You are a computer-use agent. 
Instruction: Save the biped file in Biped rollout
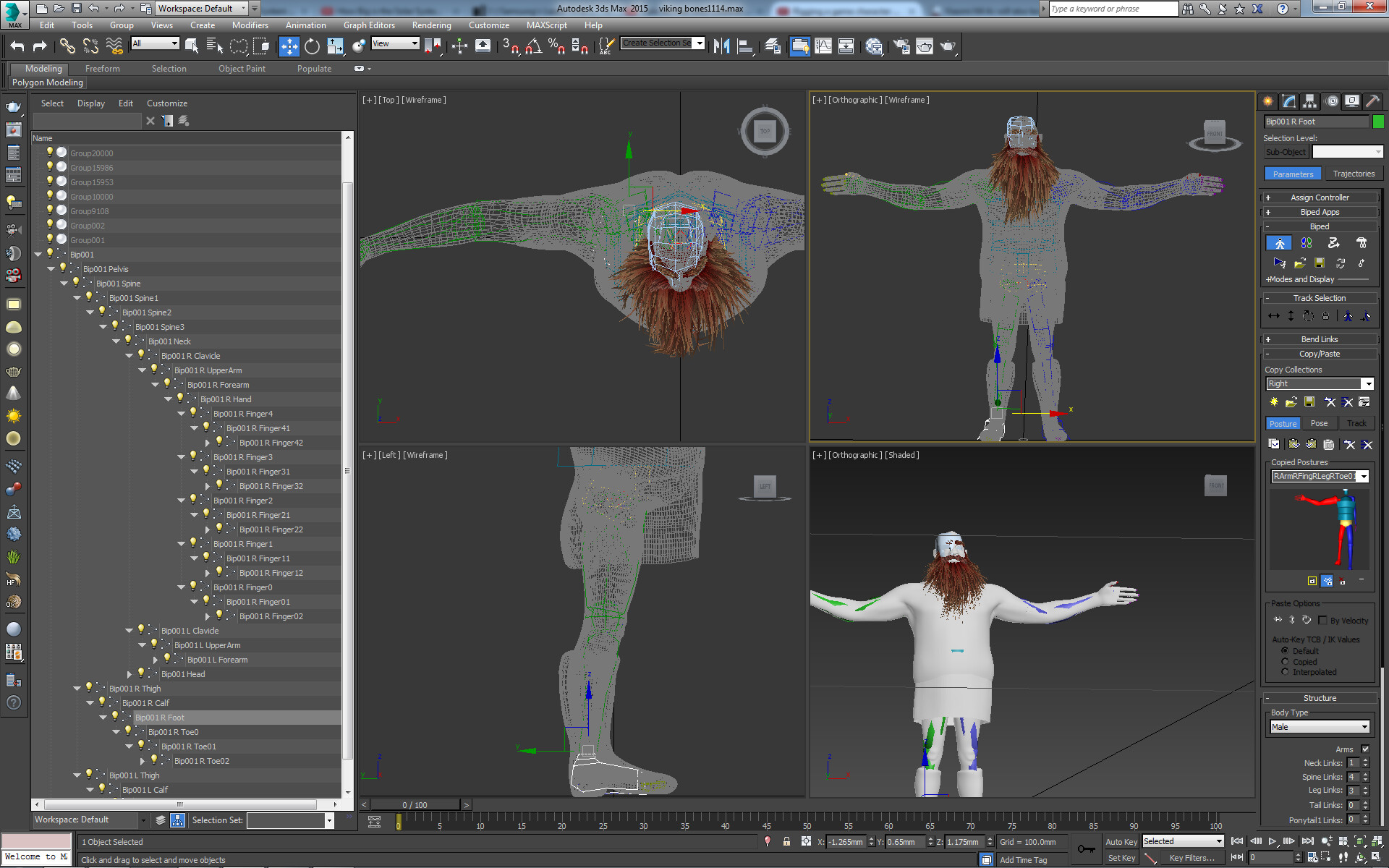pos(1319,263)
